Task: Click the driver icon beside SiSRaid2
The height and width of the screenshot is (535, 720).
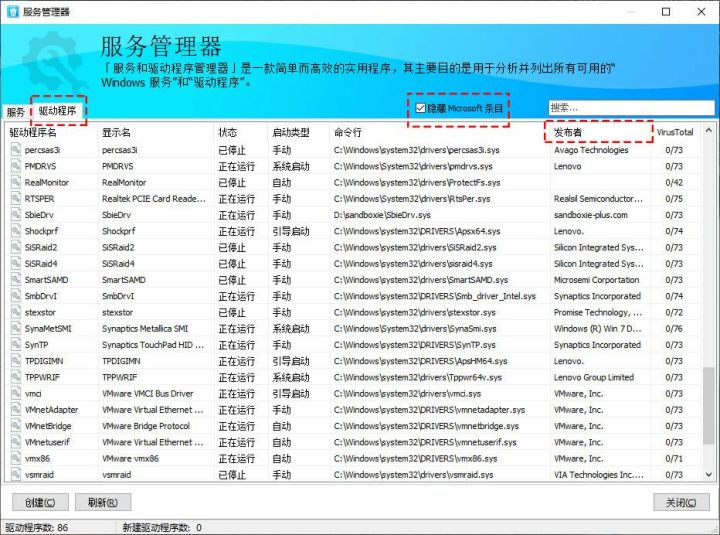Action: pos(16,247)
